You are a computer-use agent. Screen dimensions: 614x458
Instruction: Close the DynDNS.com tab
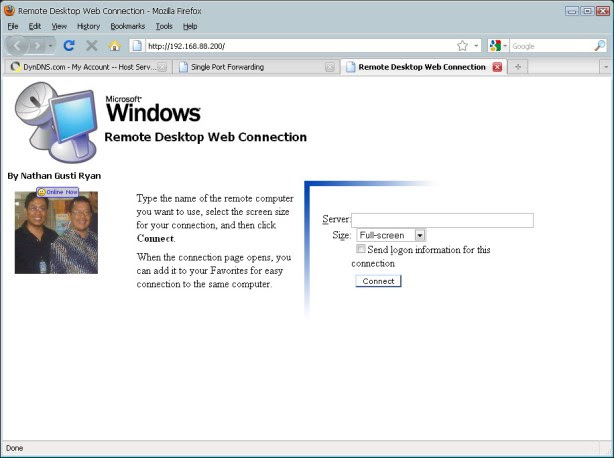point(162,67)
